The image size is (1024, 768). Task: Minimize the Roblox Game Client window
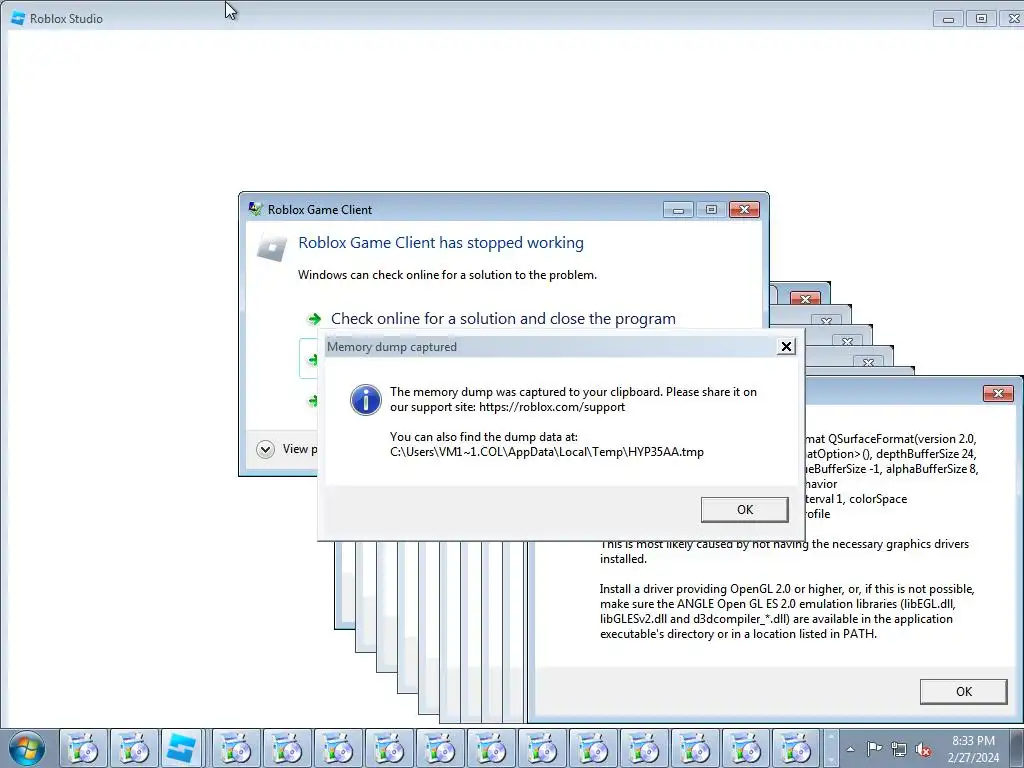678,210
